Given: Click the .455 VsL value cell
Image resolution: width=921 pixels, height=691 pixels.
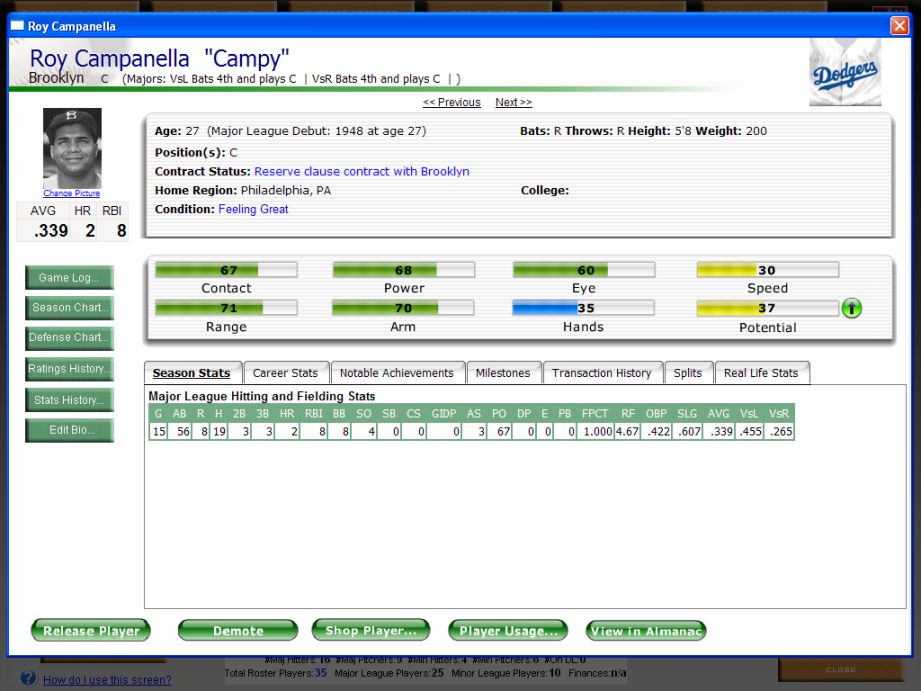Looking at the screenshot, I should [749, 431].
